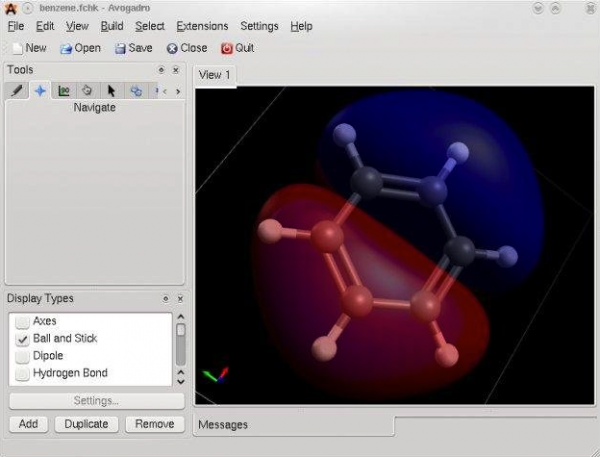
Task: Open the Build menu
Action: pos(112,26)
